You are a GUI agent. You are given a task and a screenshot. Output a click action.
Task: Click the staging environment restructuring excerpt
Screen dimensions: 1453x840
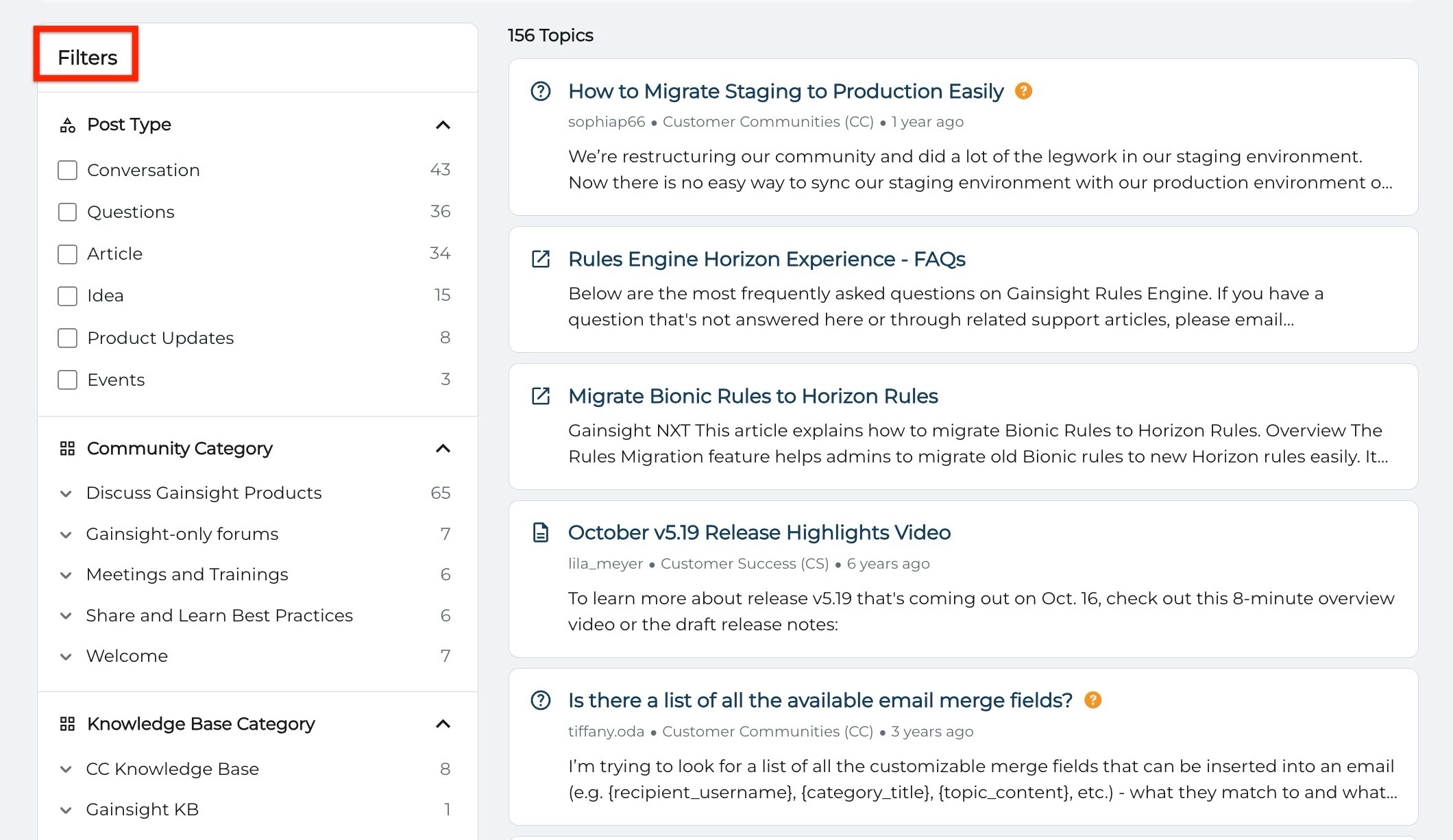(x=980, y=170)
